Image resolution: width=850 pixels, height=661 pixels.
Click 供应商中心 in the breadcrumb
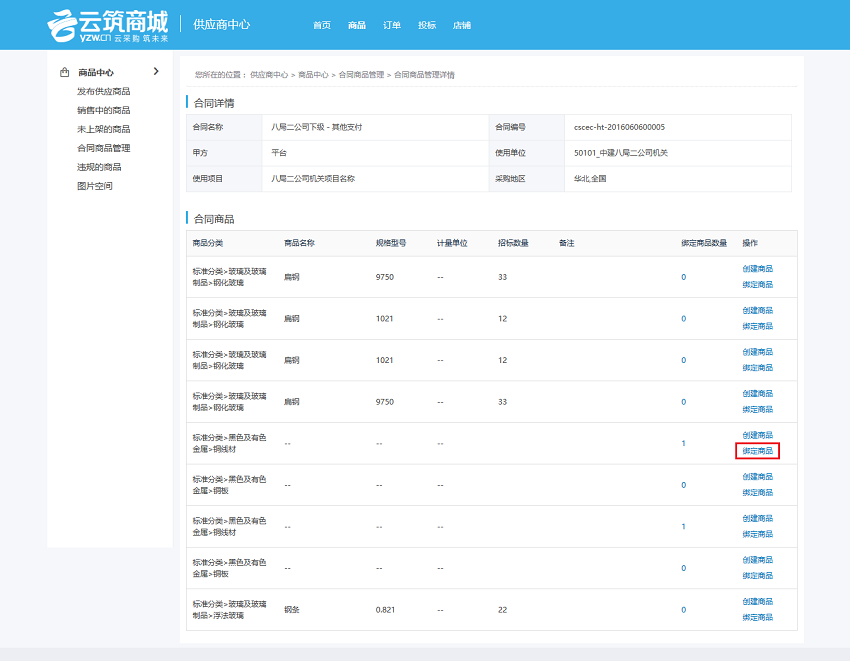(x=269, y=75)
